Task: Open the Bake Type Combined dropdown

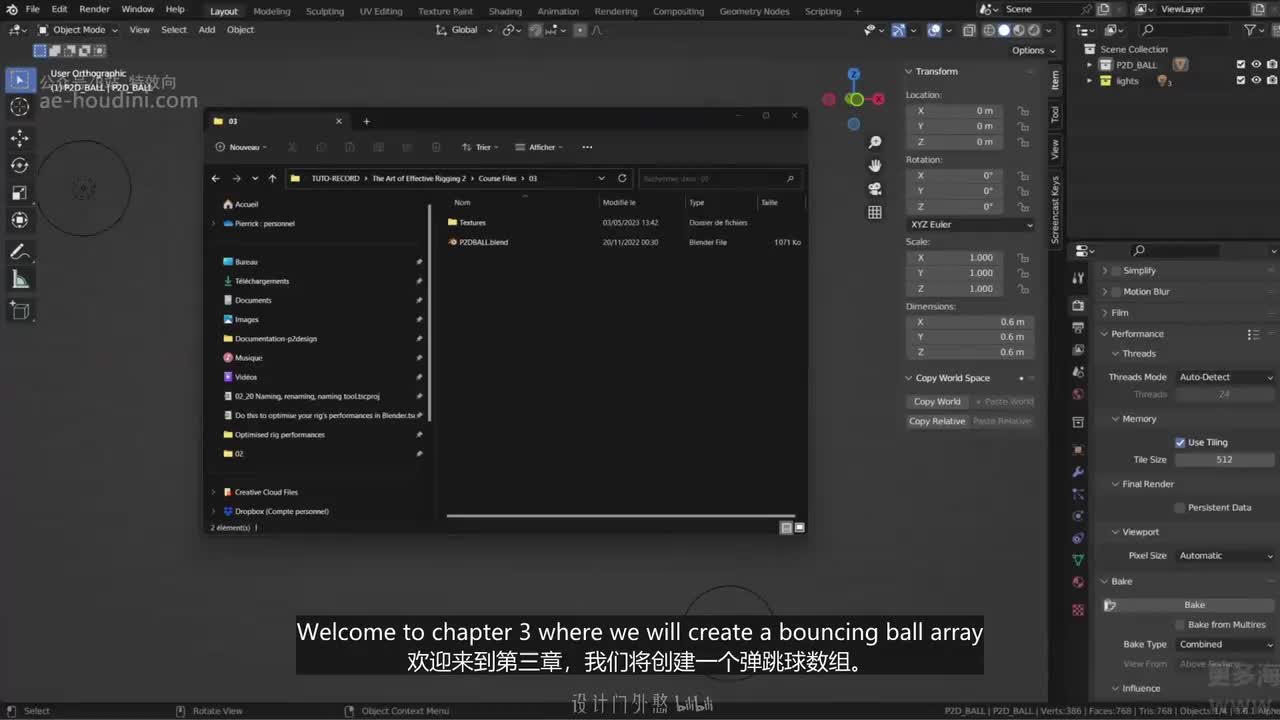Action: tap(1225, 644)
